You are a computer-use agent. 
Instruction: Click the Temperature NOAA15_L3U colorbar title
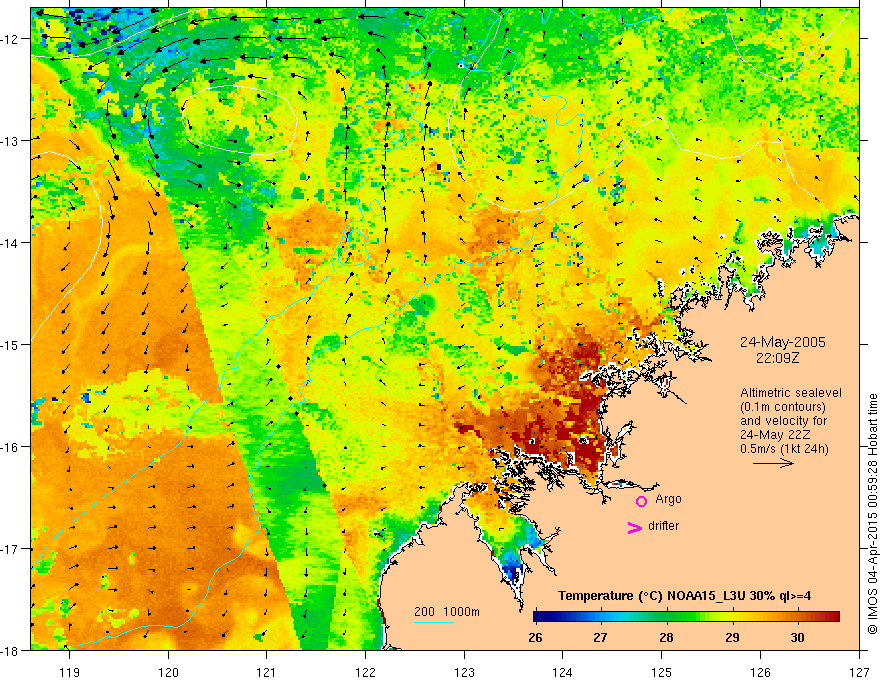684,596
